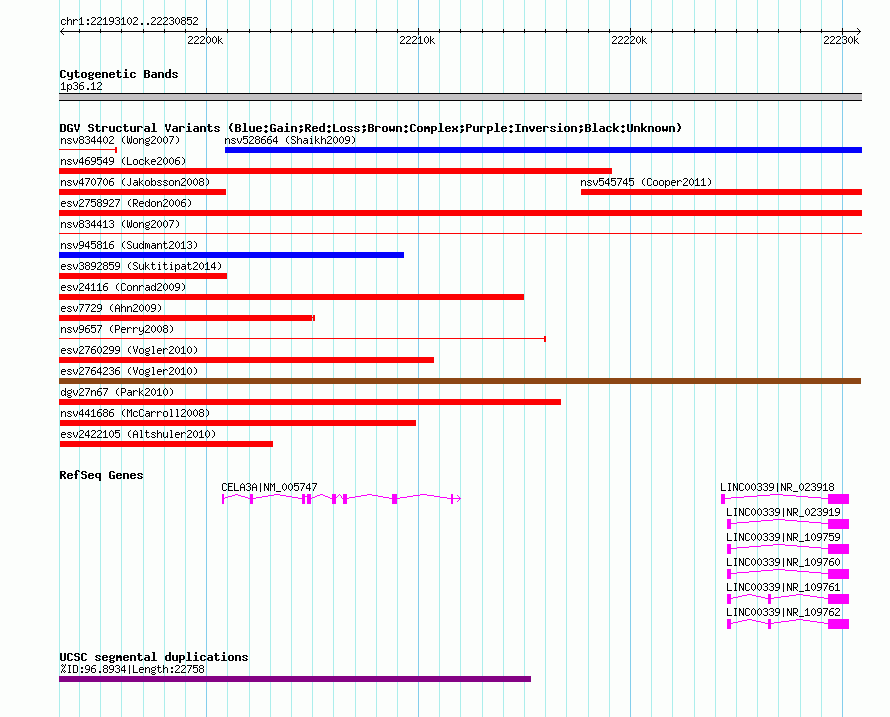This screenshot has height=717, width=890.
Task: Click the esv2760299 (Vogler2010) label
Action: pyautogui.click(x=129, y=350)
